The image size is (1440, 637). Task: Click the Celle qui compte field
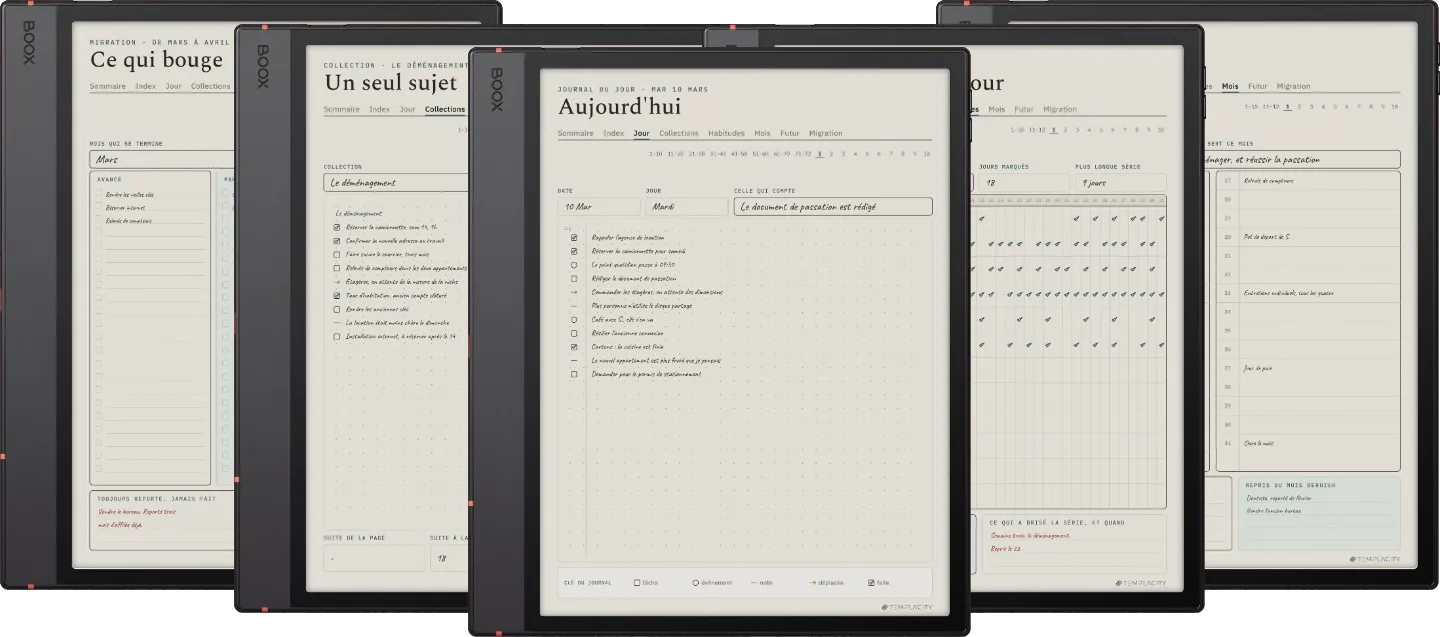pyautogui.click(x=833, y=206)
